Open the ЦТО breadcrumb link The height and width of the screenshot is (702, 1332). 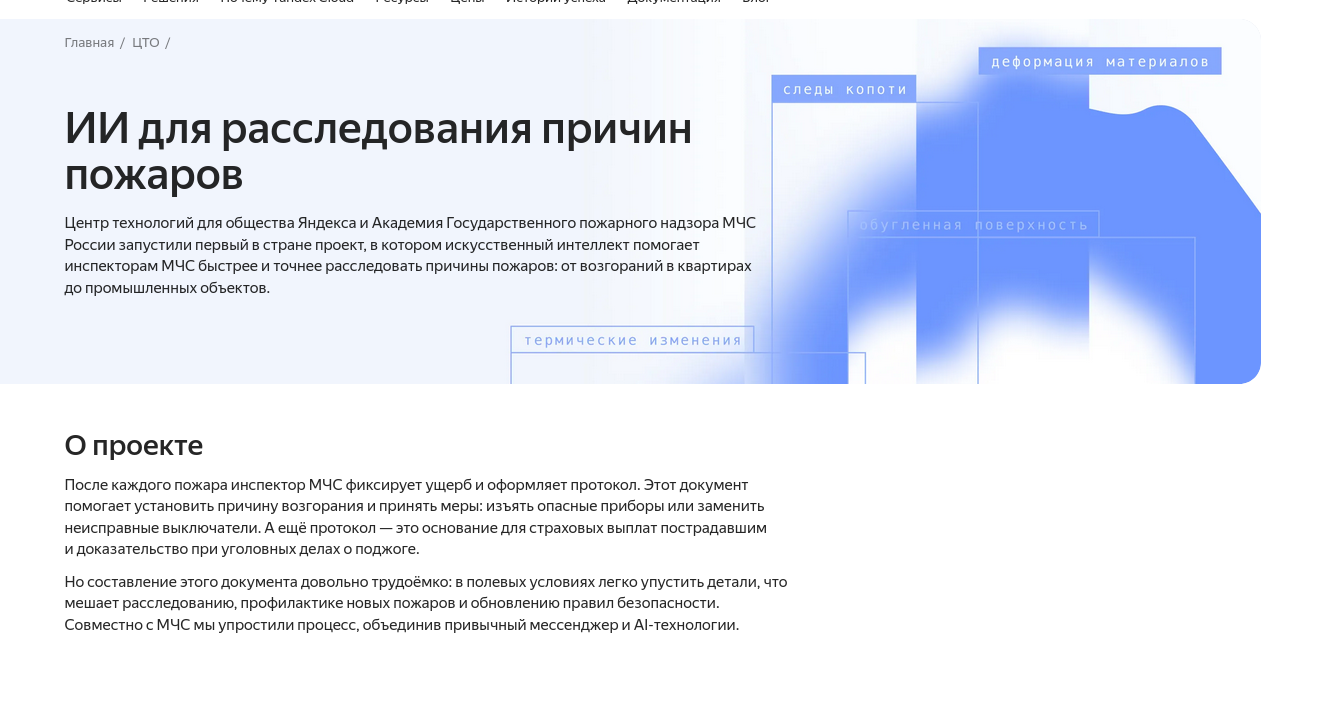[x=146, y=42]
